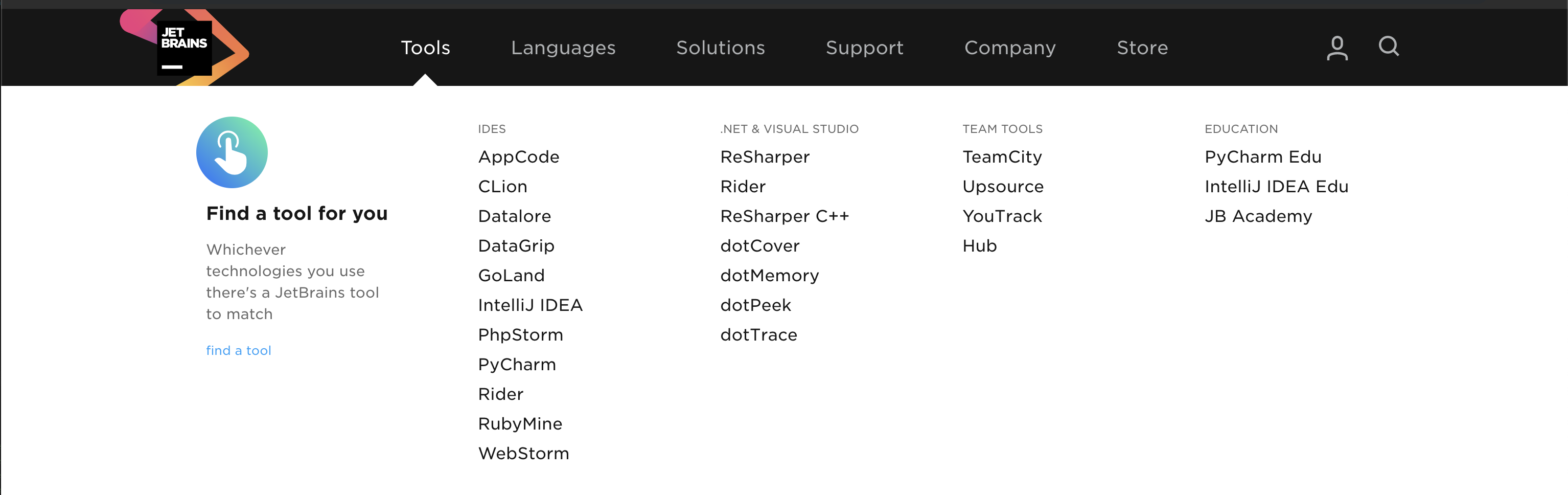1568x495 pixels.
Task: Go to dotPeek page
Action: pyautogui.click(x=755, y=305)
